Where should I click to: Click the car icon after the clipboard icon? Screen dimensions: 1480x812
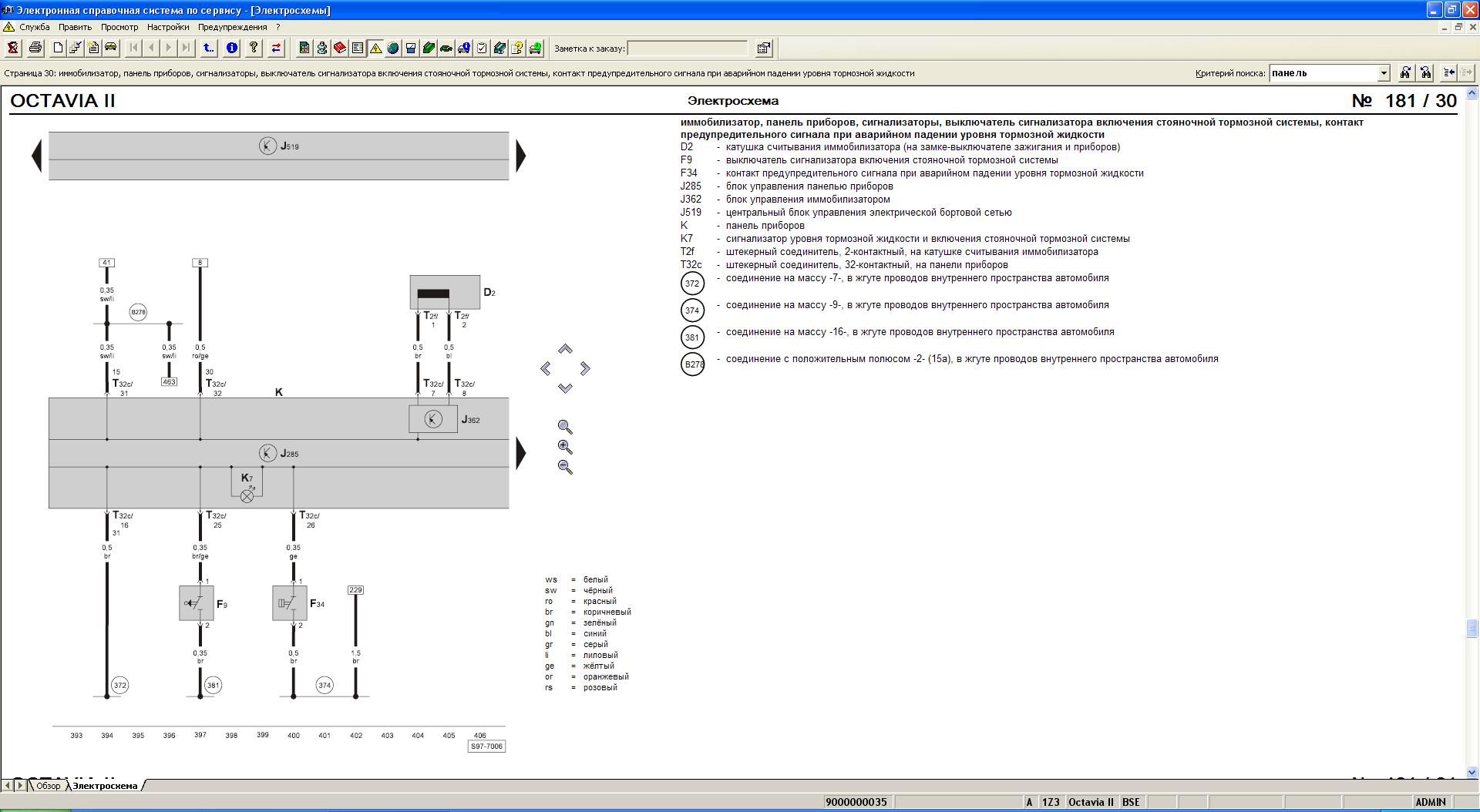coord(111,48)
